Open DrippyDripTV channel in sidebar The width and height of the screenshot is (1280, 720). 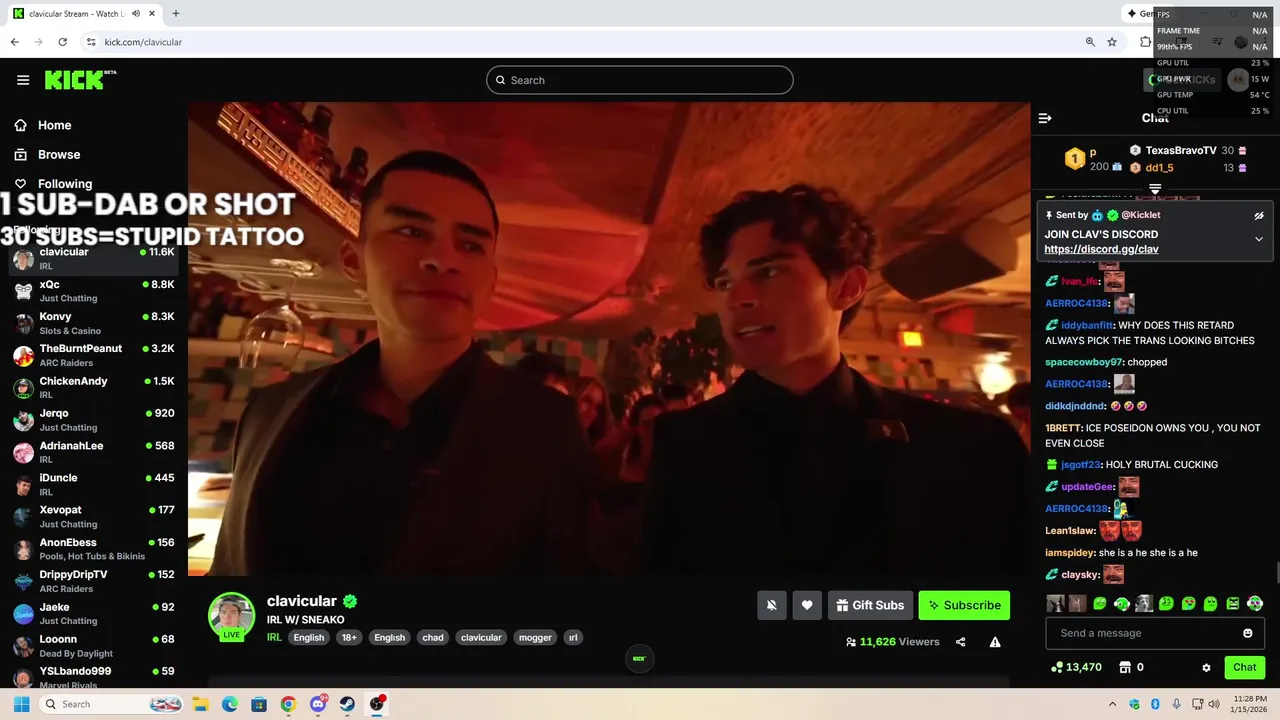pyautogui.click(x=94, y=581)
